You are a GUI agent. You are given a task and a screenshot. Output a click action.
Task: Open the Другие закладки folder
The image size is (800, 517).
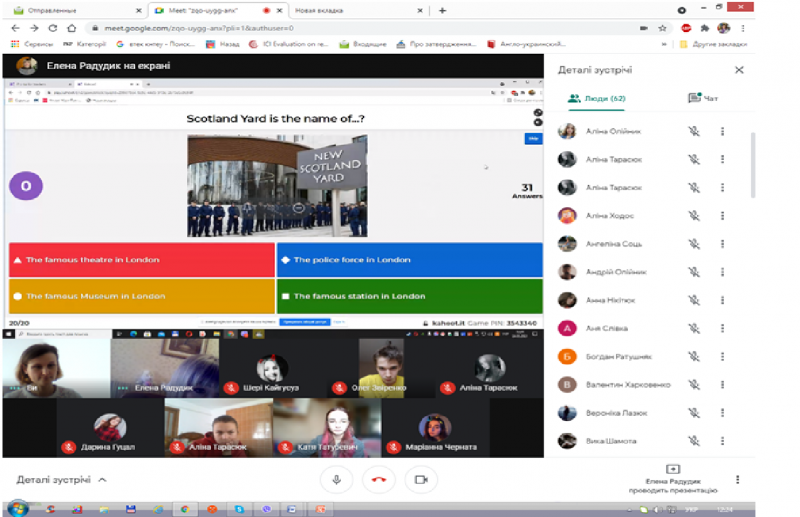714,44
